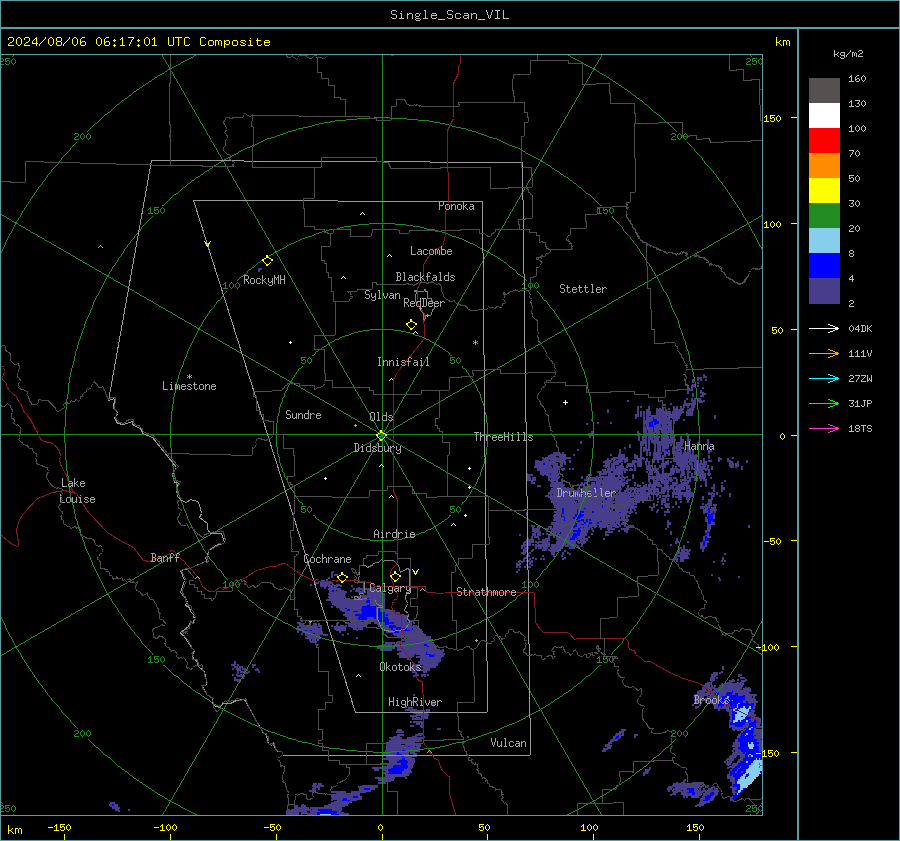Click the magenta 18TS arrow legend icon
Screen dimensions: 900x841
click(824, 428)
